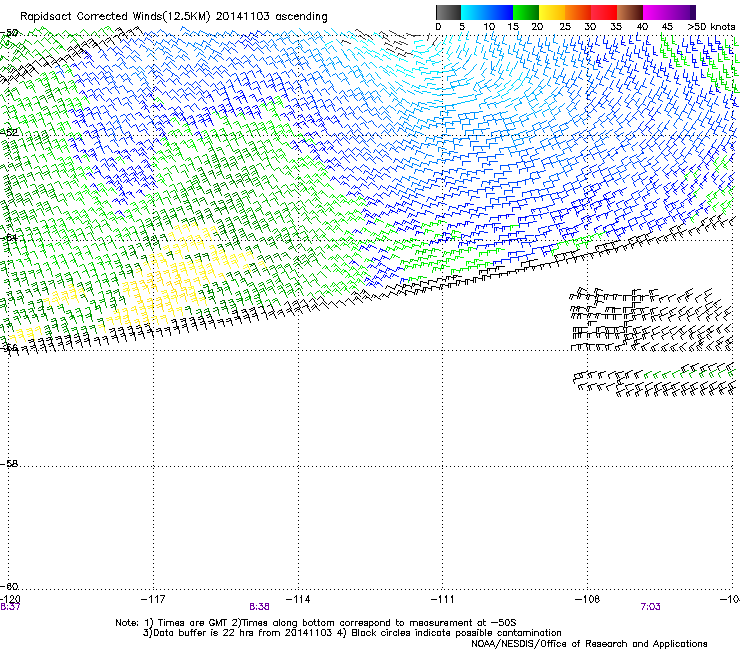Click the '30' legend scale label
This screenshot has width=740, height=650.
click(x=590, y=27)
